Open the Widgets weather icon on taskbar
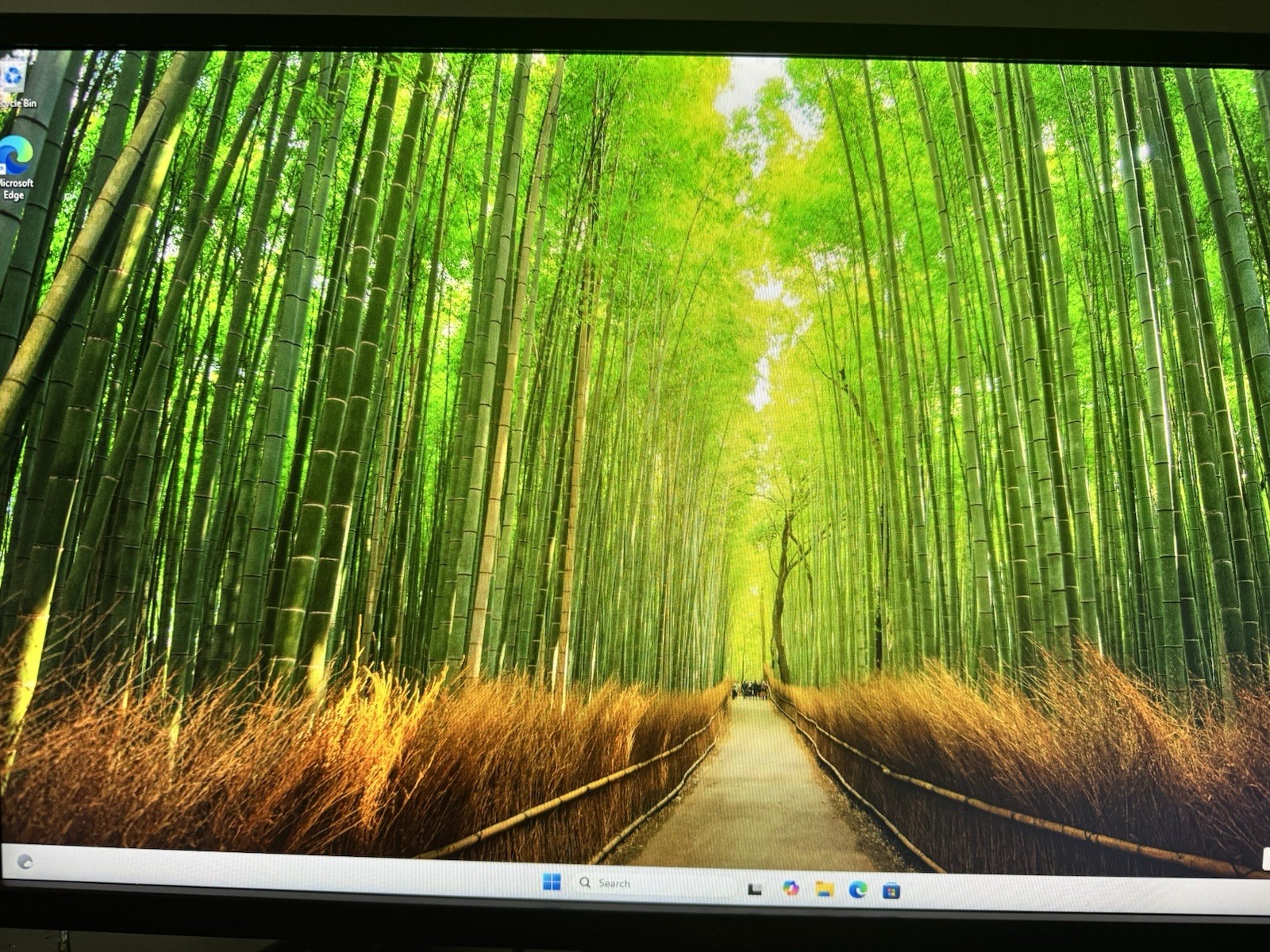 point(25,862)
